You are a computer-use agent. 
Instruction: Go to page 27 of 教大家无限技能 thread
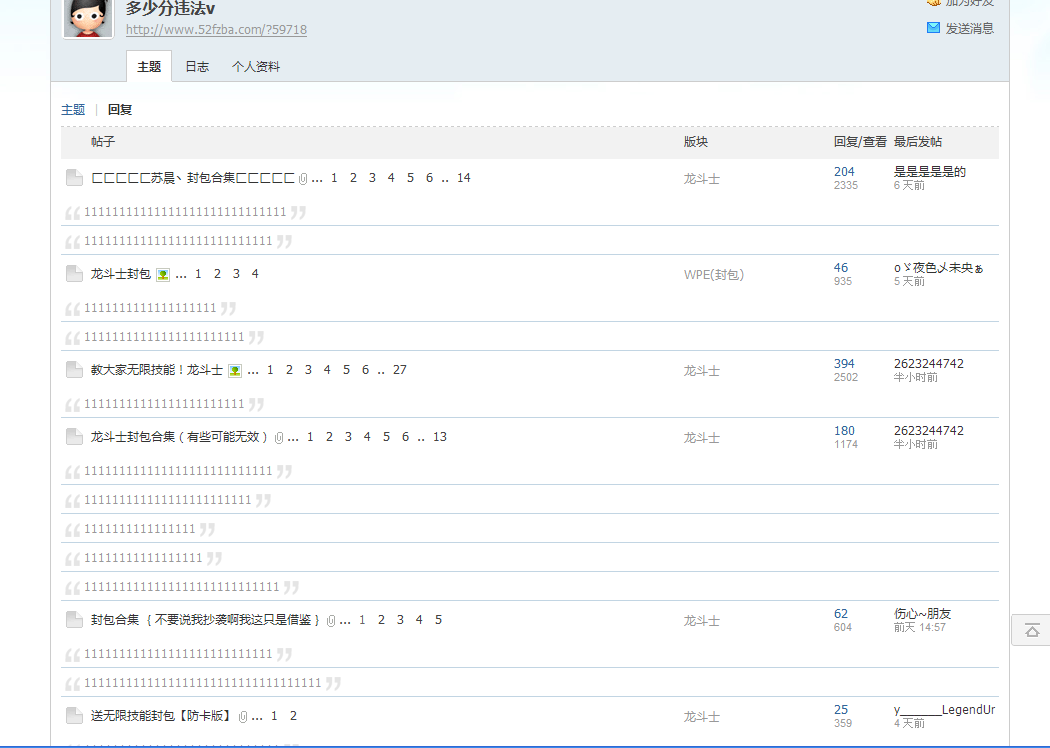pos(400,370)
